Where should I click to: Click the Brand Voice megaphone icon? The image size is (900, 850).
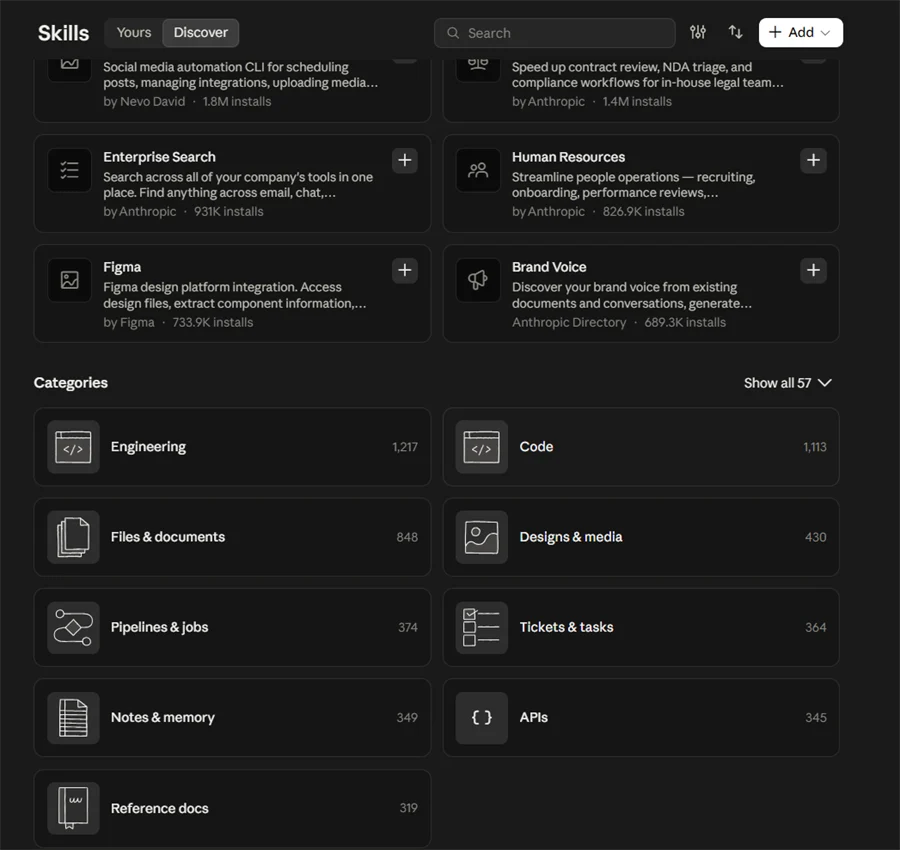[478, 280]
